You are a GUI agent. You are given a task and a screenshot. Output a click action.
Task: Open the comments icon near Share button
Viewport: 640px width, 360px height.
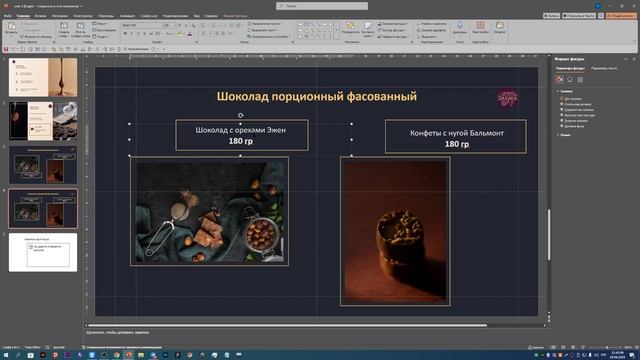(x=601, y=16)
